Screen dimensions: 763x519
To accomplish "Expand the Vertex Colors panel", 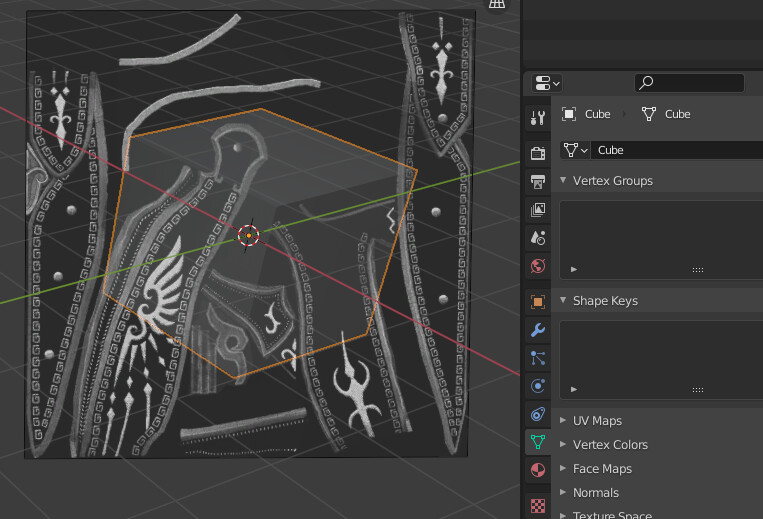I will 563,444.
